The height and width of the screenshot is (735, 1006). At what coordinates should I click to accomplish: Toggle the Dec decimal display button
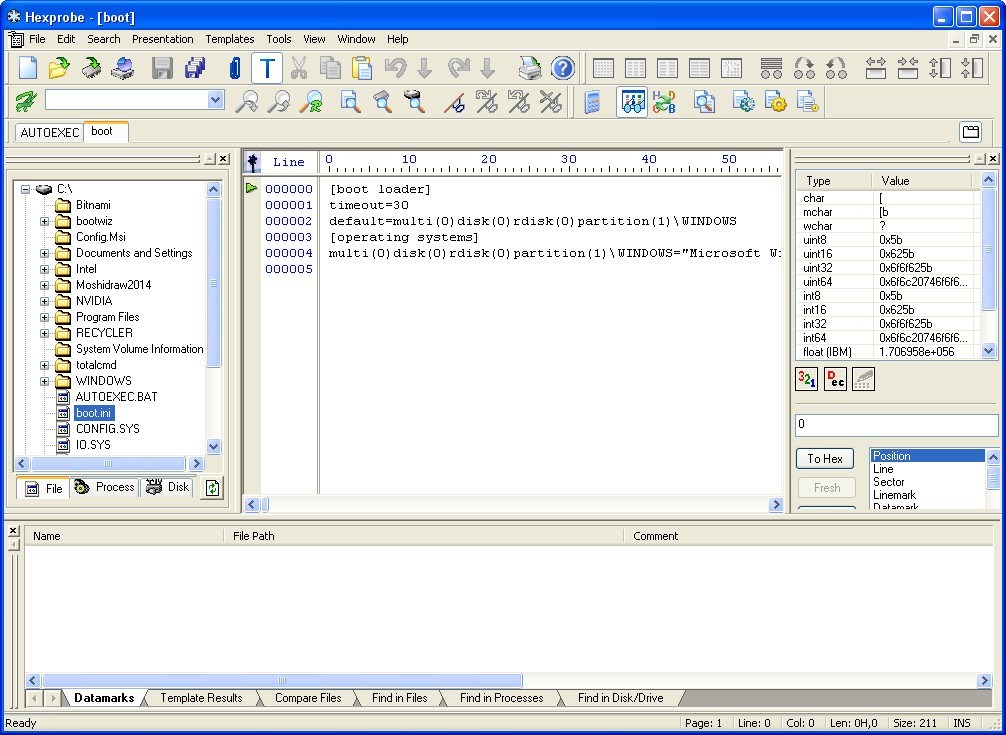(x=835, y=379)
